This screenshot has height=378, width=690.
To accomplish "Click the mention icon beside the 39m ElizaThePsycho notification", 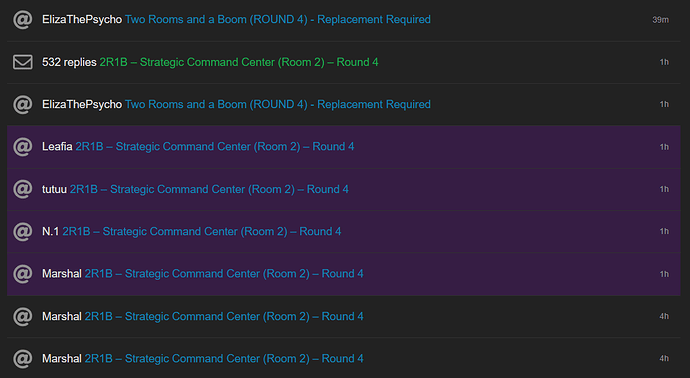I will (22, 20).
